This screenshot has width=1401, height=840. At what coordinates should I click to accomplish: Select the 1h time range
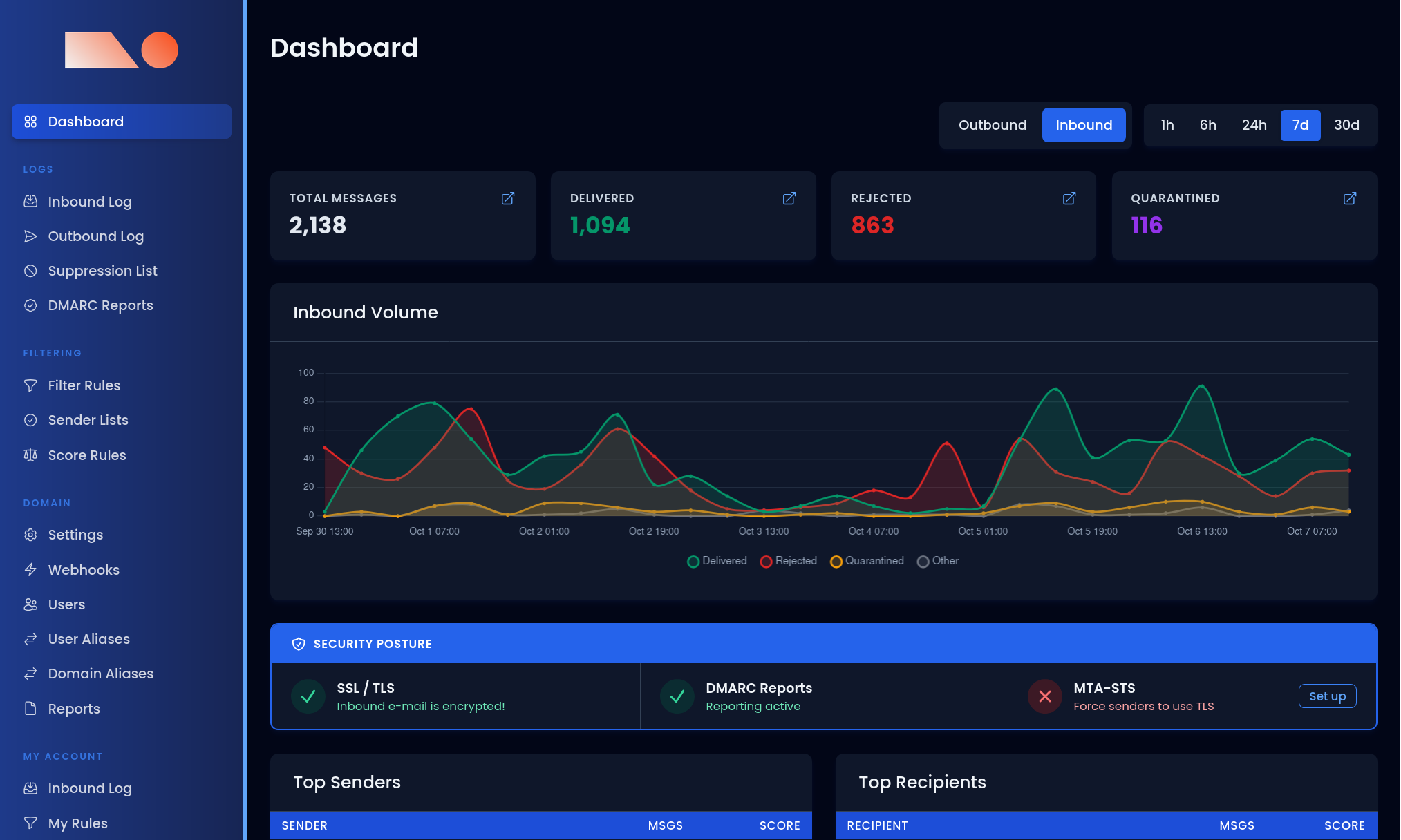tap(1167, 125)
